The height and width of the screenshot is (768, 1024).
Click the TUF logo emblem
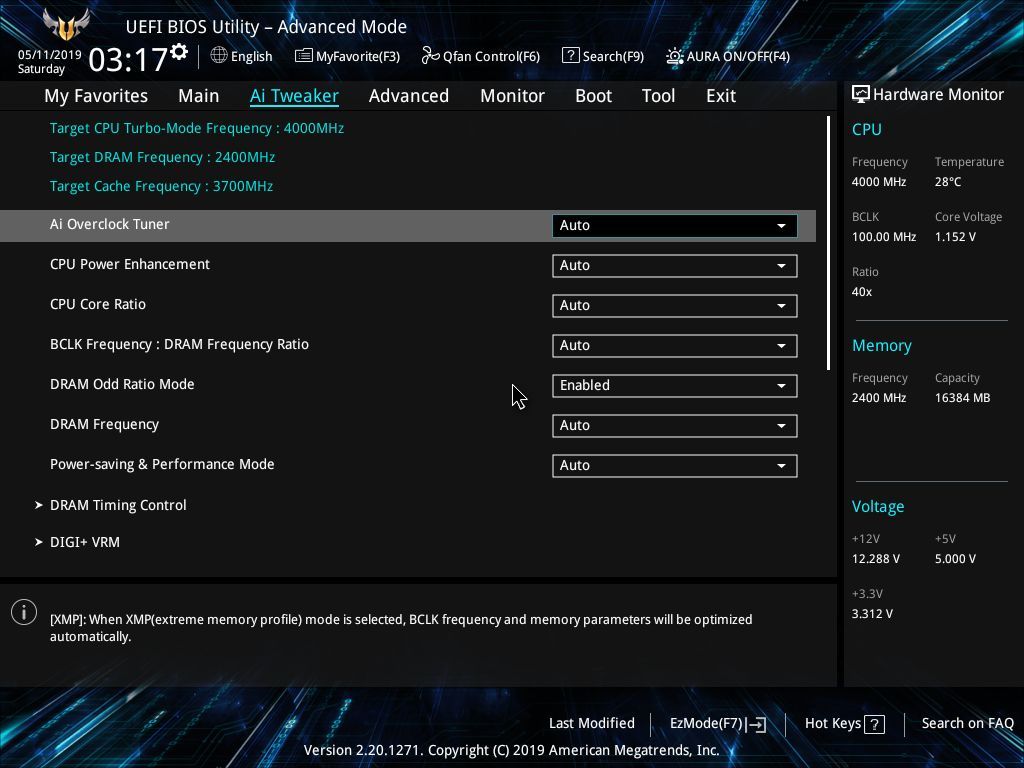65,25
